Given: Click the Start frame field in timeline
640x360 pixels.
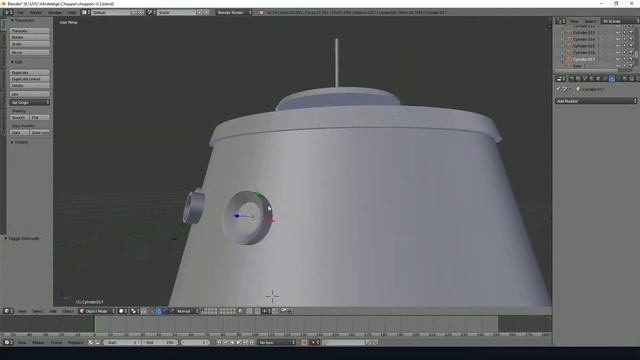Looking at the screenshot, I should (122, 342).
